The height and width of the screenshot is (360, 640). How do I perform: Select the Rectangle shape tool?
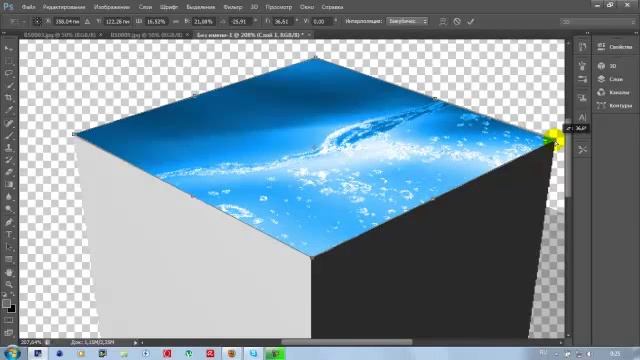pyautogui.click(x=9, y=260)
